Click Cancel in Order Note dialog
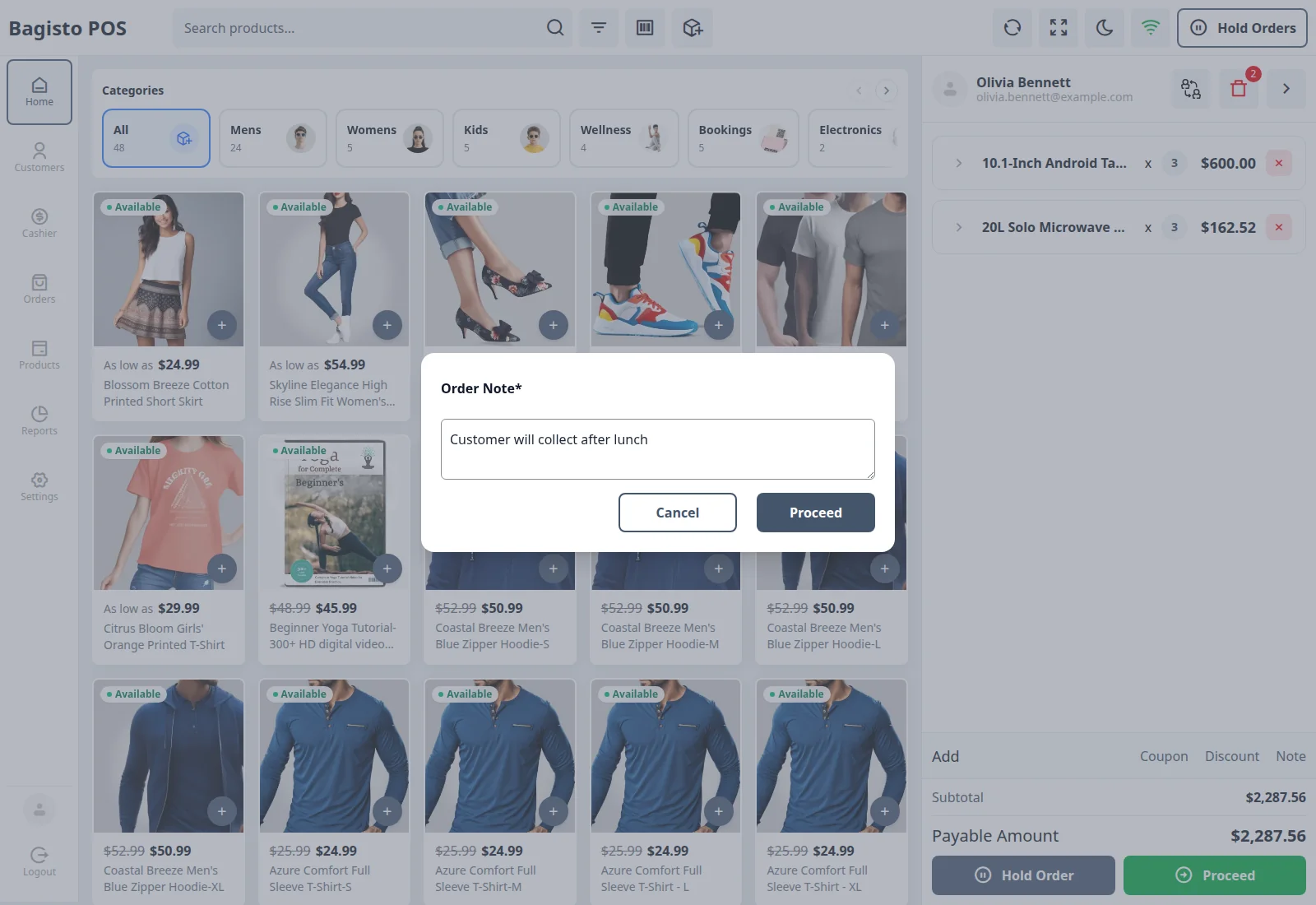Screen dimensions: 1316x905 pos(678,513)
